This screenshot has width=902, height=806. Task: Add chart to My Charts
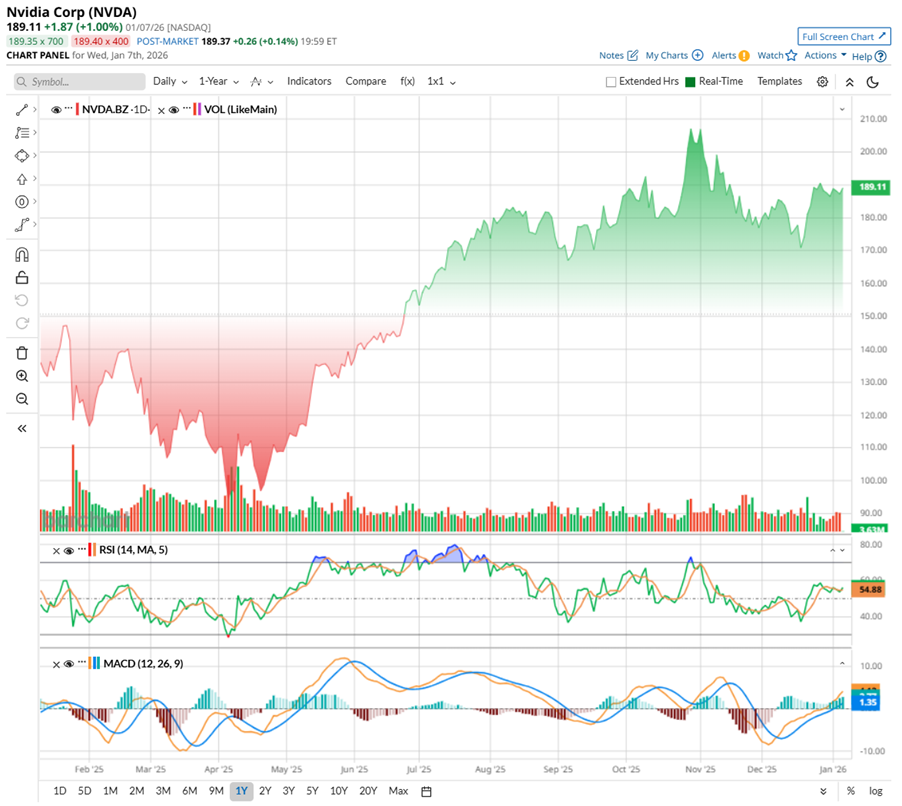tap(674, 55)
